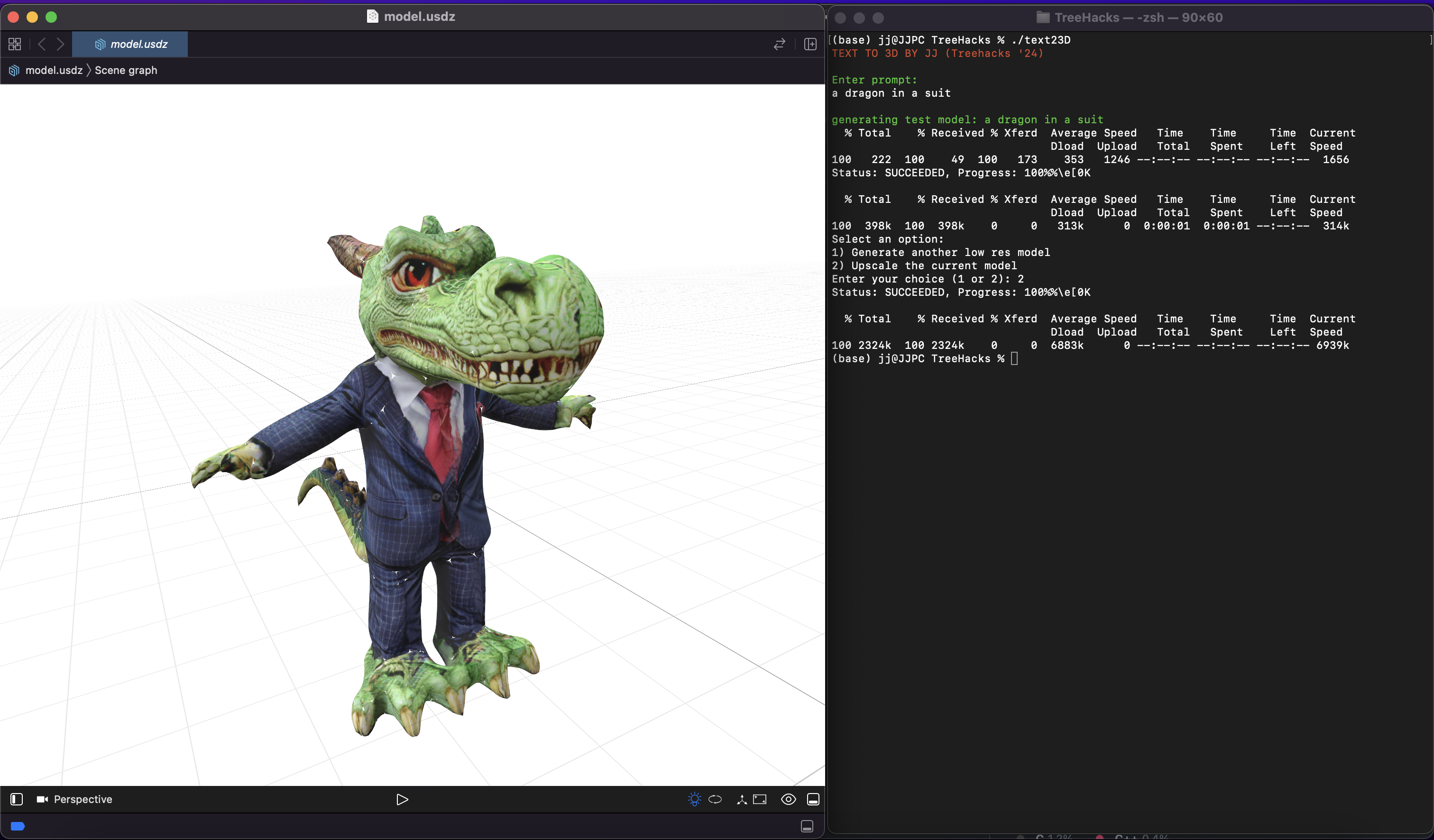Toggle the left scene graph sidebar
1434x840 pixels.
[17, 799]
